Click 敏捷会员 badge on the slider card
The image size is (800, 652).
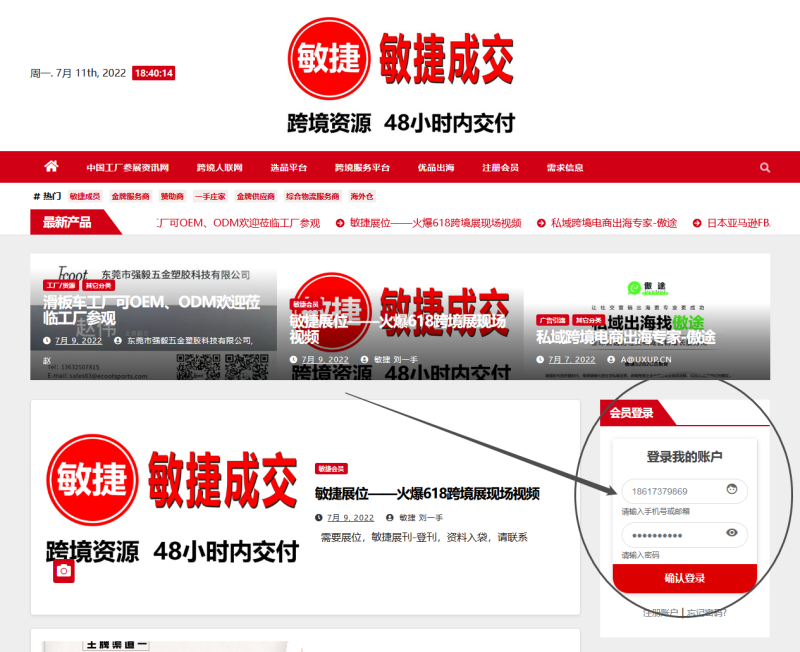pos(306,304)
